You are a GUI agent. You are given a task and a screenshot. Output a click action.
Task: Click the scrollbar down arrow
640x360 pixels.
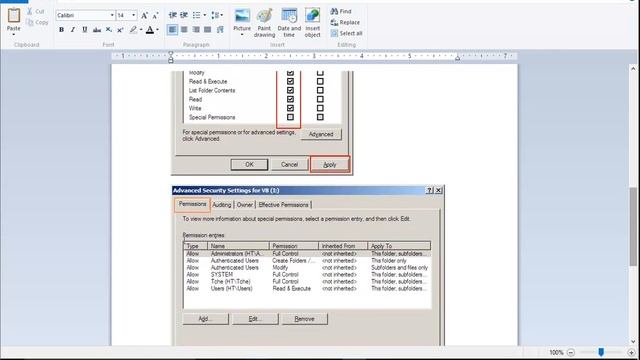pyautogui.click(x=633, y=342)
